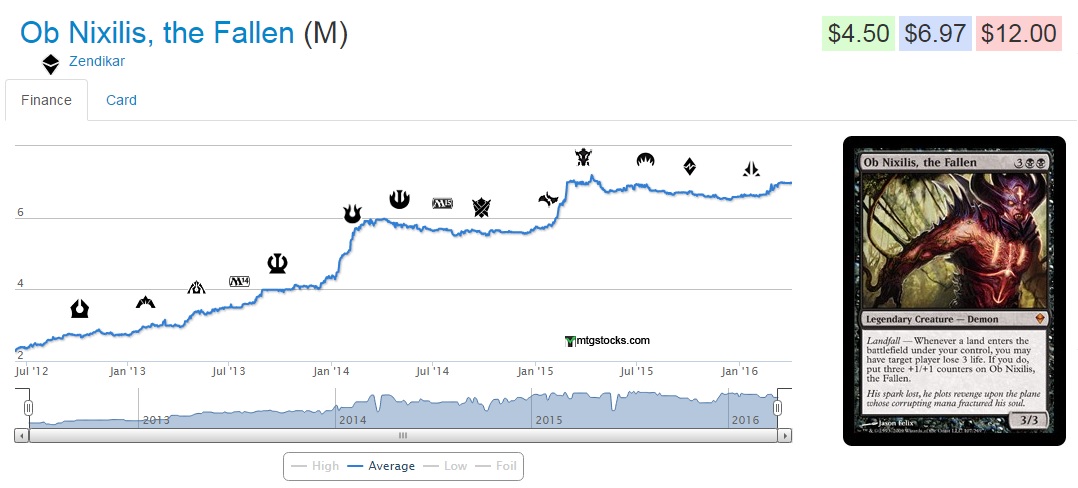This screenshot has width=1078, height=488.
Task: Click the Born of the Gods set marker
Action: [x=352, y=213]
